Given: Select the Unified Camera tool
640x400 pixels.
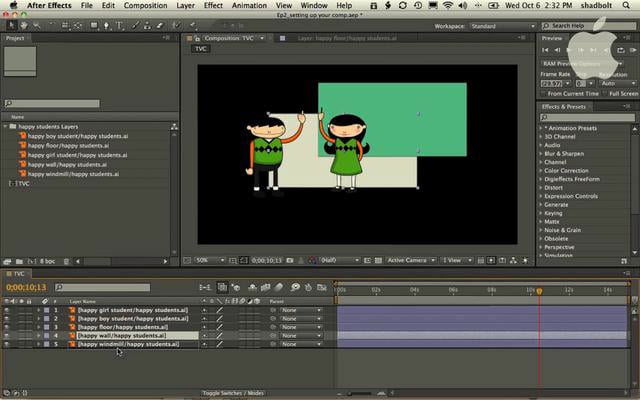Looking at the screenshot, I should (65, 25).
